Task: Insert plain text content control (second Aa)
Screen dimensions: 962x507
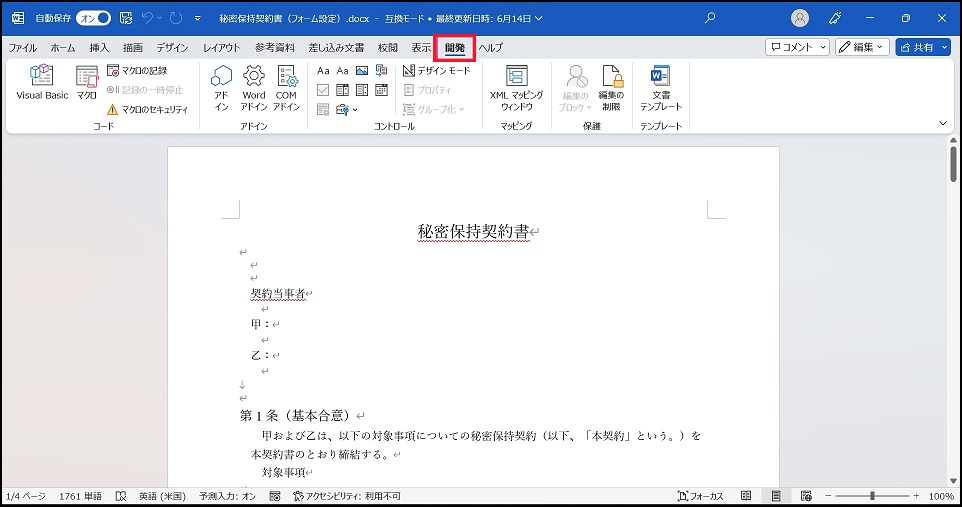Action: click(x=342, y=71)
